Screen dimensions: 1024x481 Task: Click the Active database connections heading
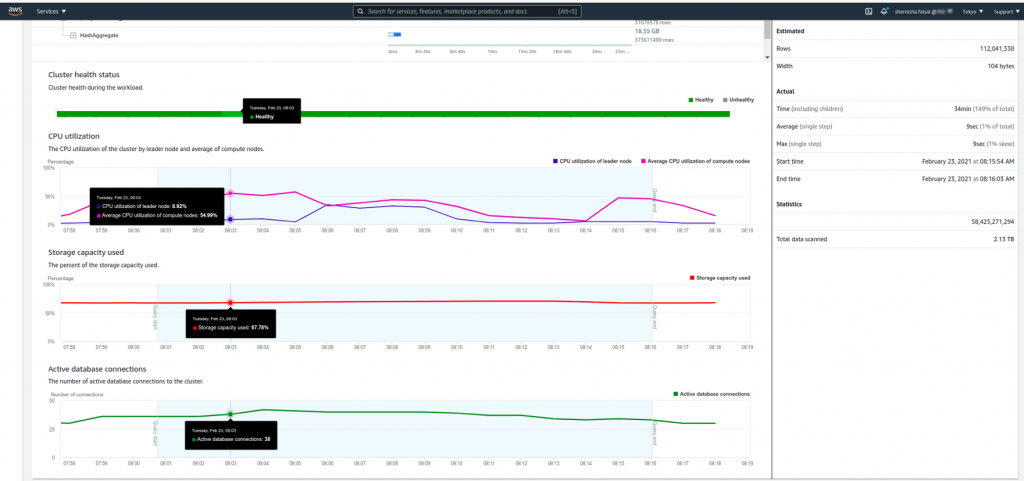pos(97,369)
